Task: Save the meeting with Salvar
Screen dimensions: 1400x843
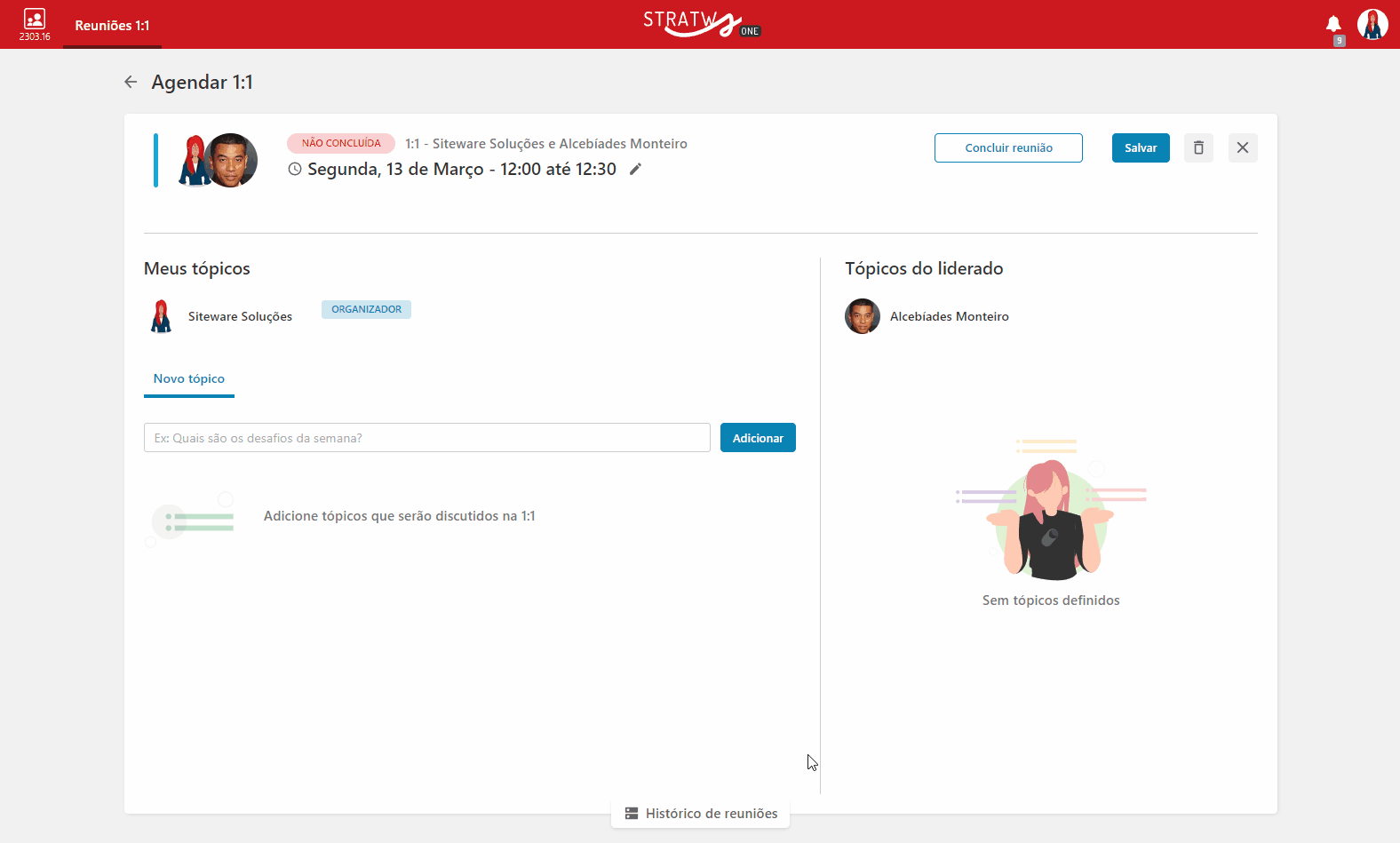Action: click(x=1141, y=148)
